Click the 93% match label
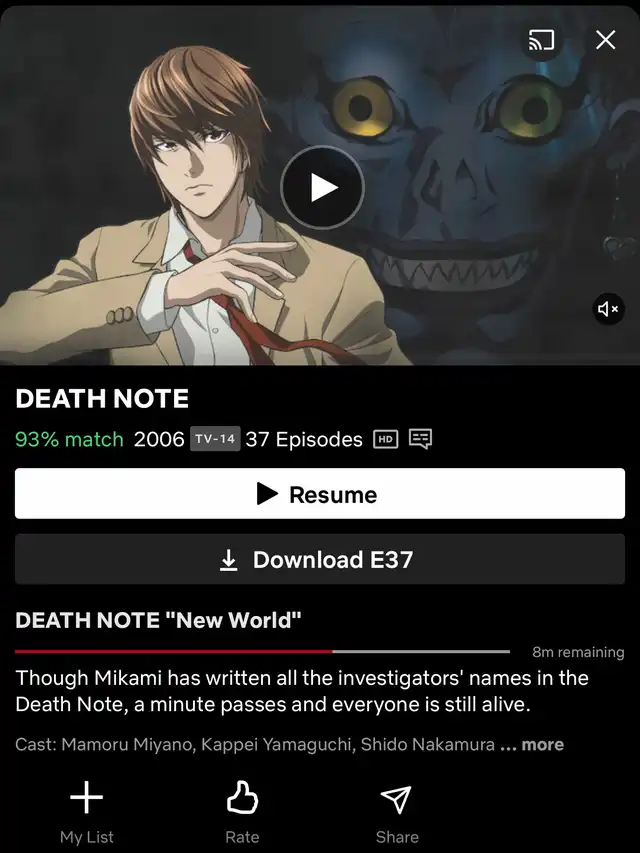Image resolution: width=640 pixels, height=853 pixels. point(70,439)
